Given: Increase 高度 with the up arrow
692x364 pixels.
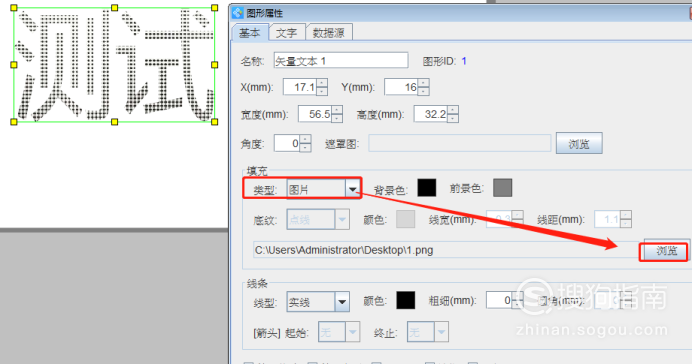Looking at the screenshot, I should 453,109.
